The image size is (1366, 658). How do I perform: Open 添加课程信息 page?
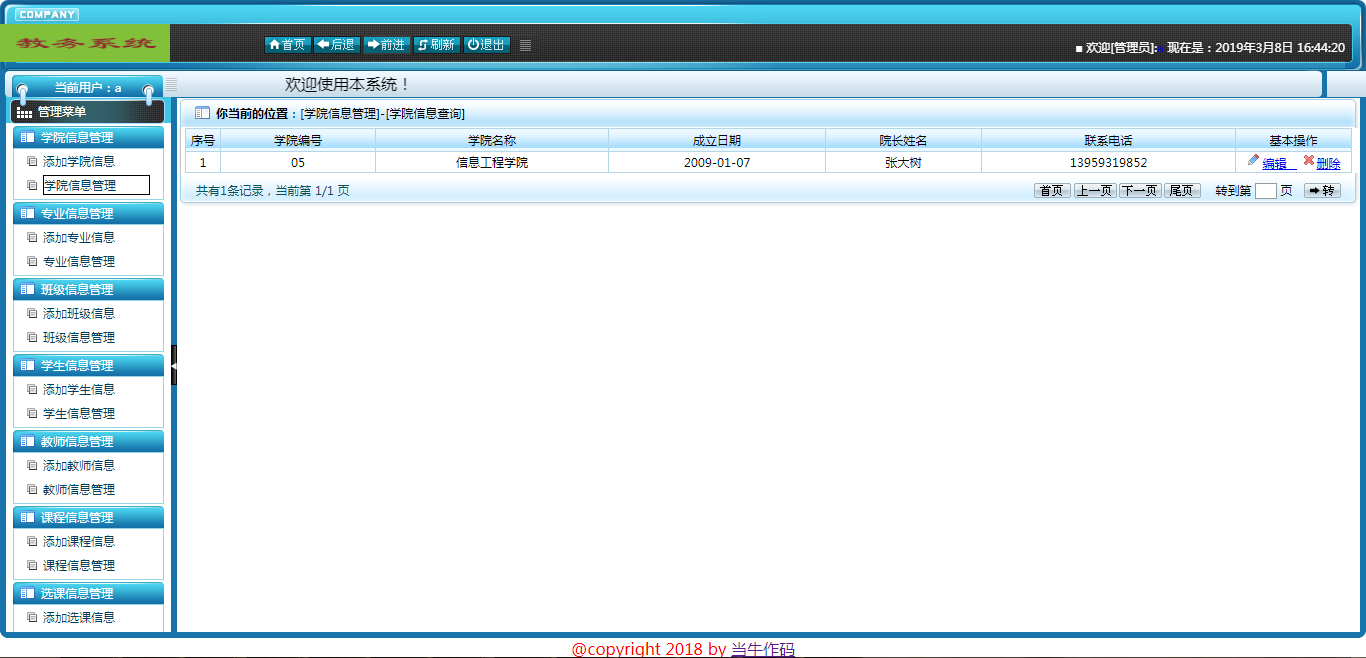pyautogui.click(x=79, y=541)
